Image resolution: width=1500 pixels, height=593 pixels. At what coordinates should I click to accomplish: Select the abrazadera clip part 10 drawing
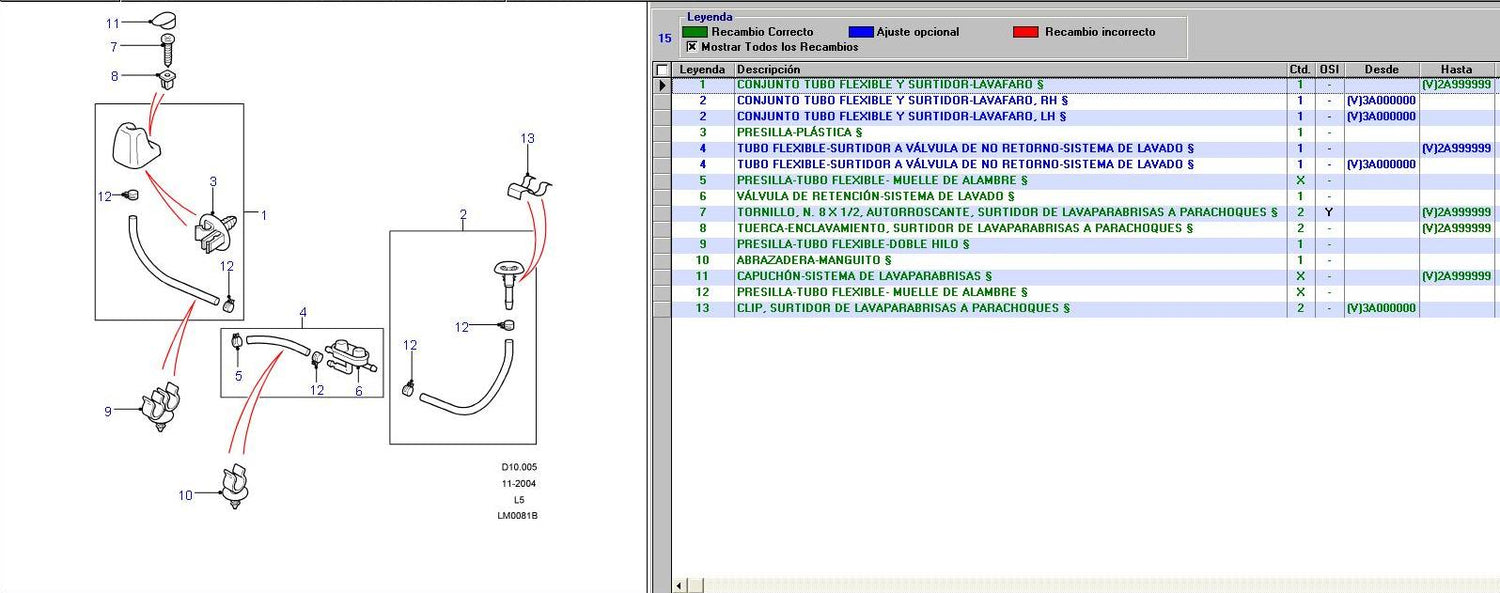click(234, 488)
